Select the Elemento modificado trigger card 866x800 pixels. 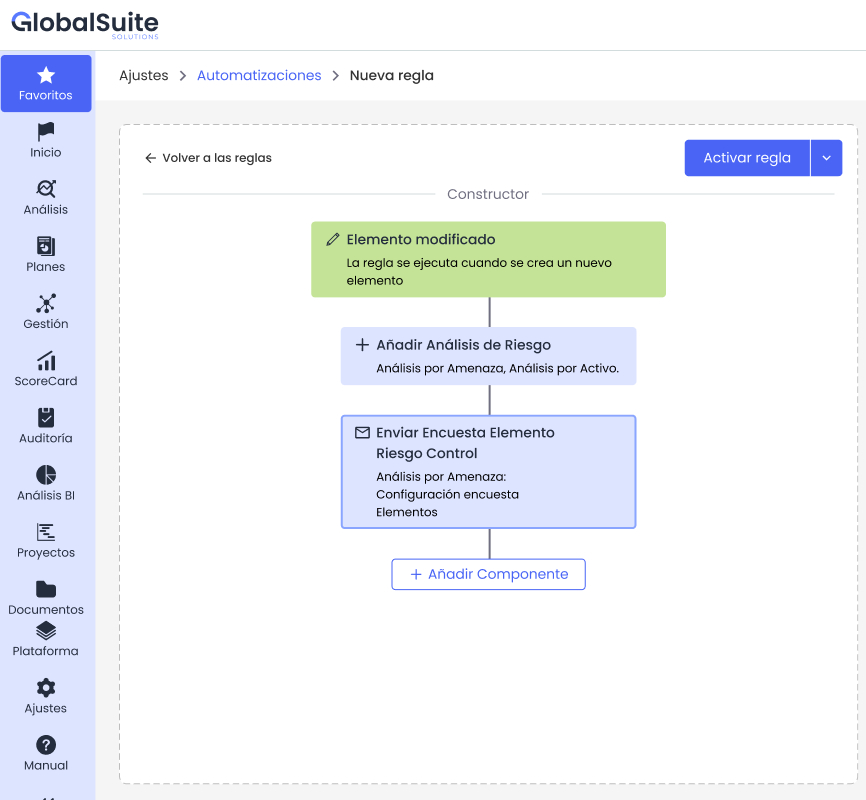click(x=488, y=260)
